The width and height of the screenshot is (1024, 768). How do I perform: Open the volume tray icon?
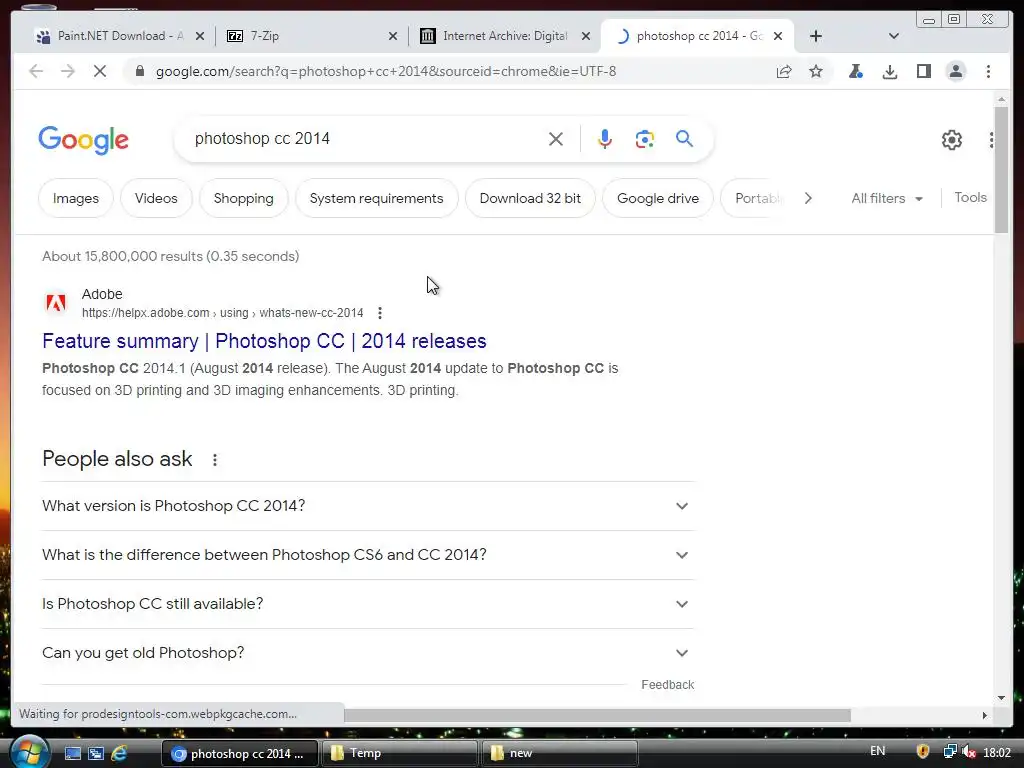pyautogui.click(x=969, y=752)
